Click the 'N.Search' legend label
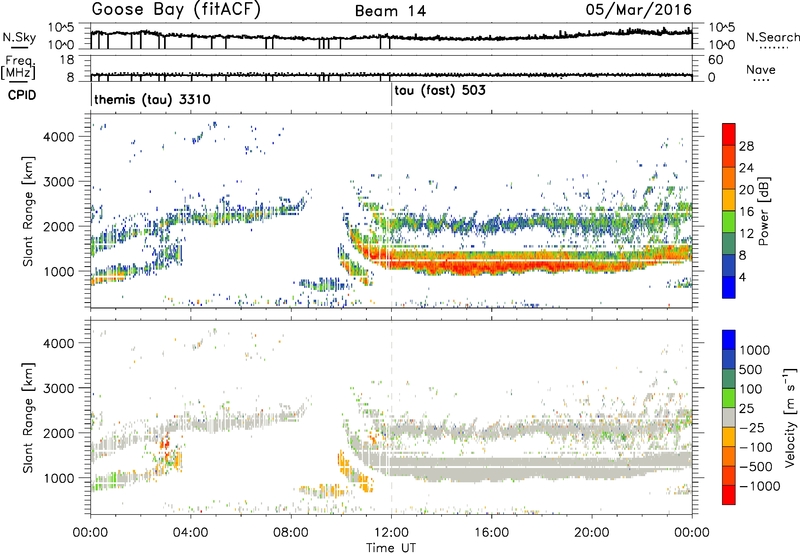 (x=773, y=37)
